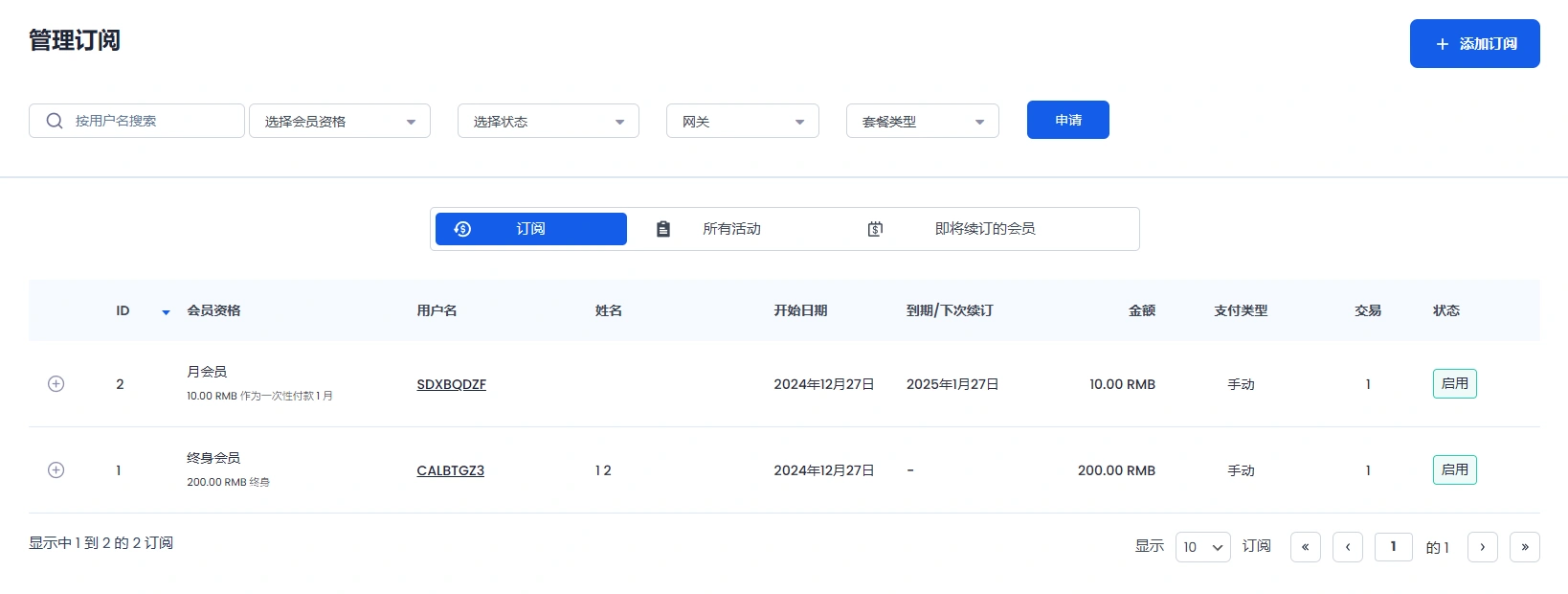
Task: Expand the 月会员 subscription row
Action: [56, 384]
